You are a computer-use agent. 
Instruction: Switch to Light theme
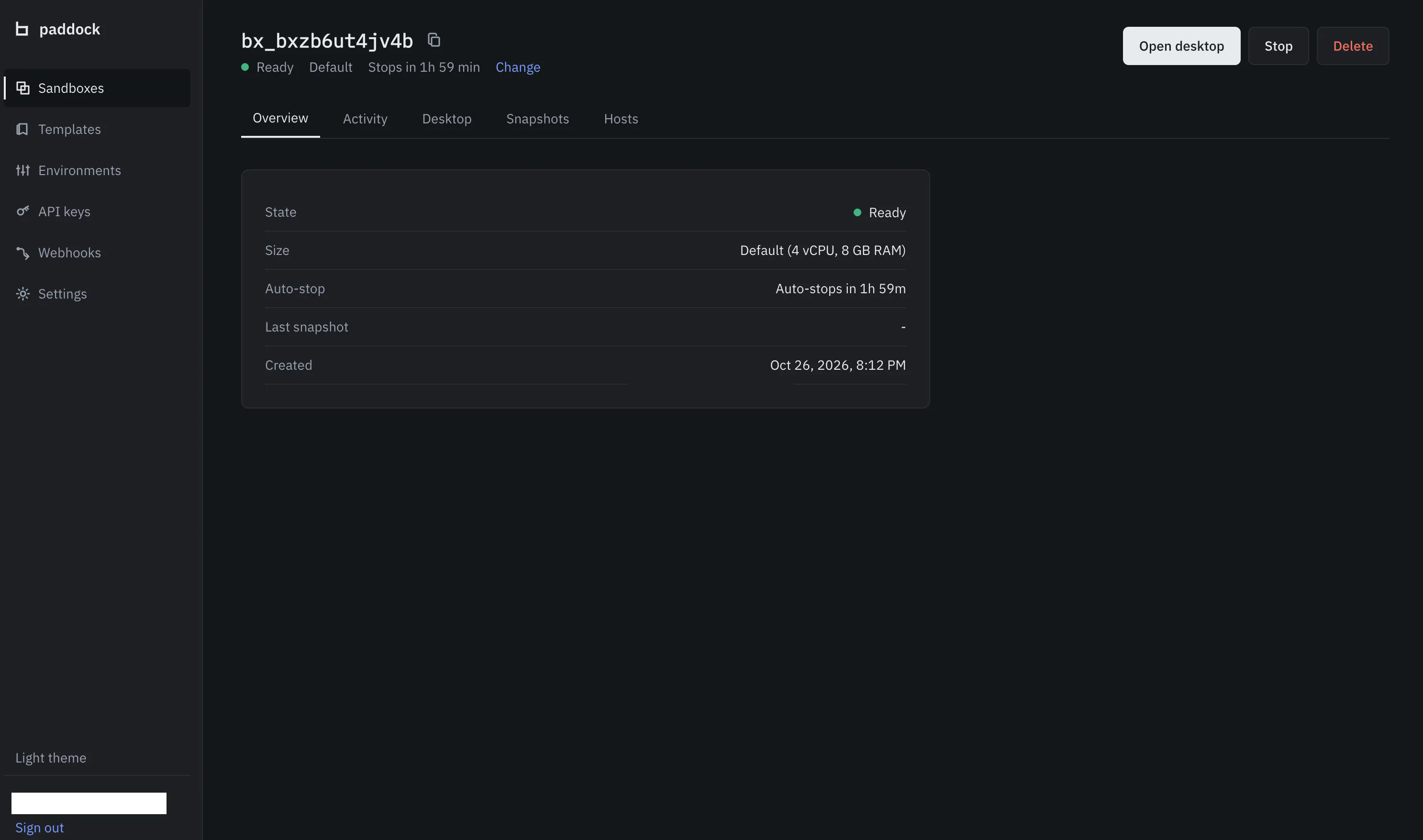click(51, 758)
